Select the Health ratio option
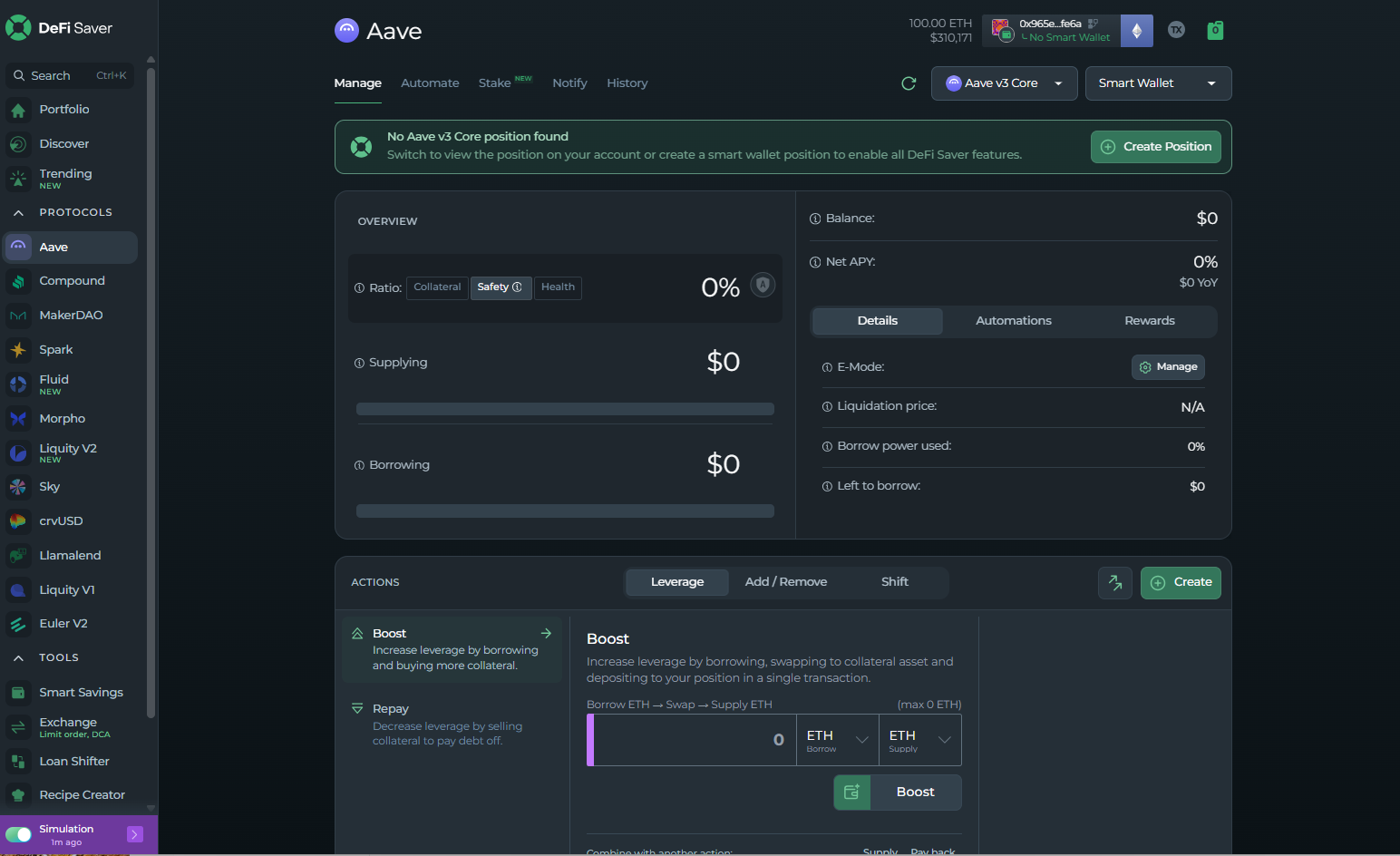Viewport: 1400px width, 856px height. pyautogui.click(x=558, y=287)
